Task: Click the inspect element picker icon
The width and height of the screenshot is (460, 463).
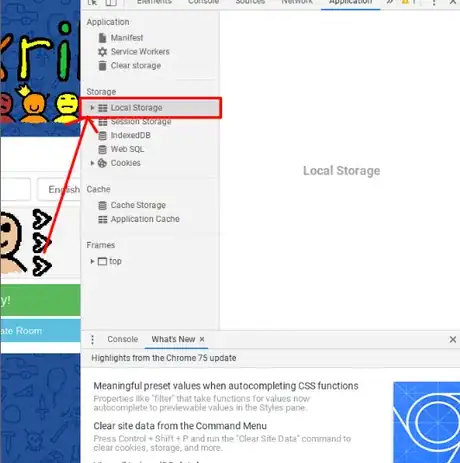Action: 93,3
